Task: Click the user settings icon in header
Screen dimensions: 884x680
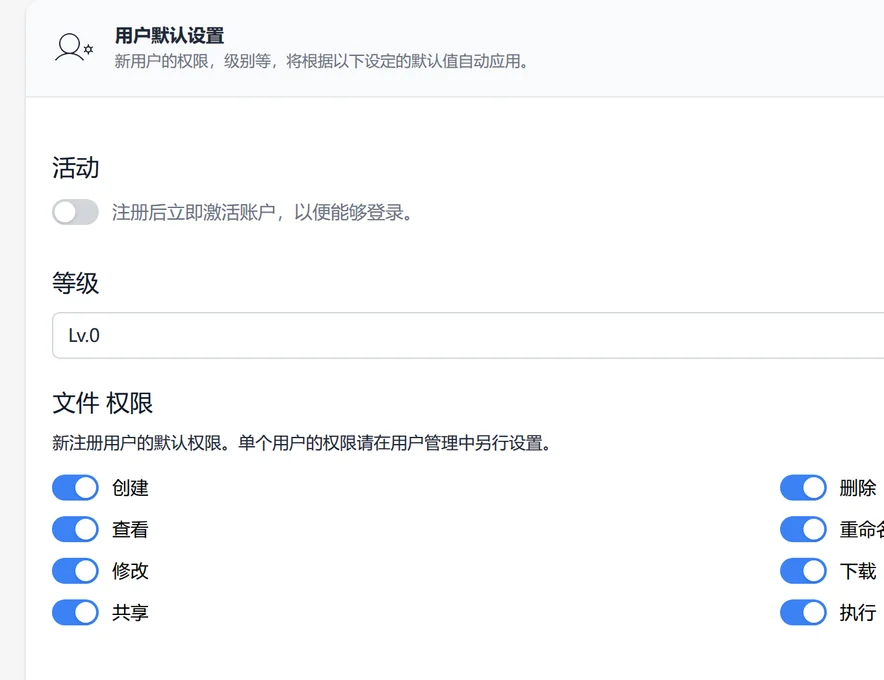Action: click(x=74, y=47)
